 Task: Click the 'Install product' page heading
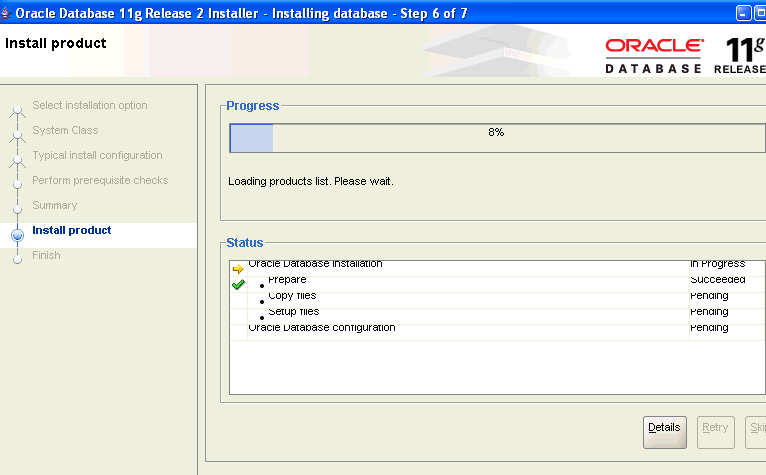click(56, 43)
